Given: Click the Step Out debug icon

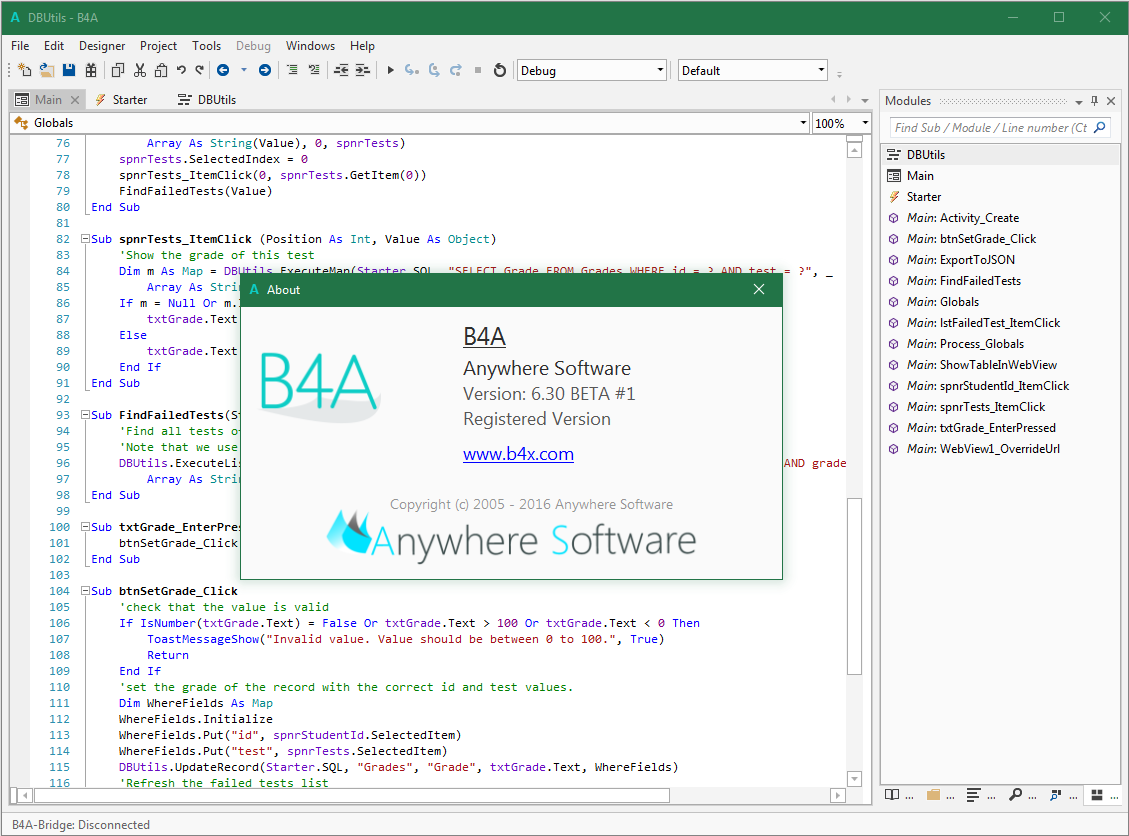Looking at the screenshot, I should click(456, 70).
